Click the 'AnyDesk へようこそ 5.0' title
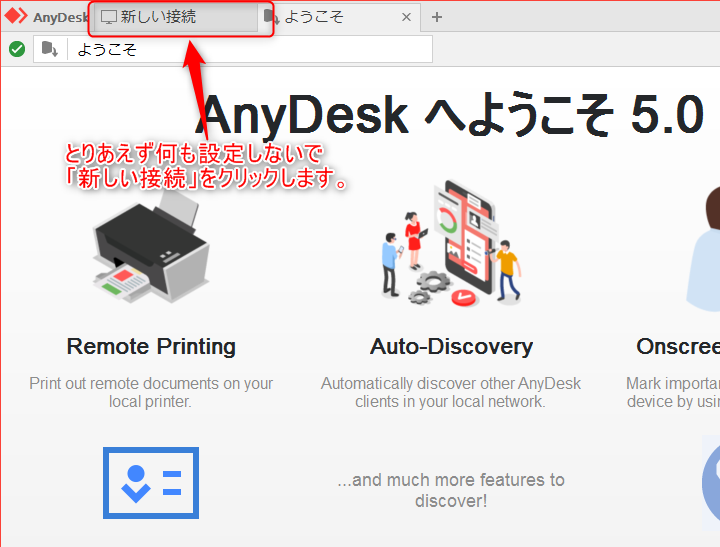Image resolution: width=720 pixels, height=547 pixels. click(x=450, y=115)
